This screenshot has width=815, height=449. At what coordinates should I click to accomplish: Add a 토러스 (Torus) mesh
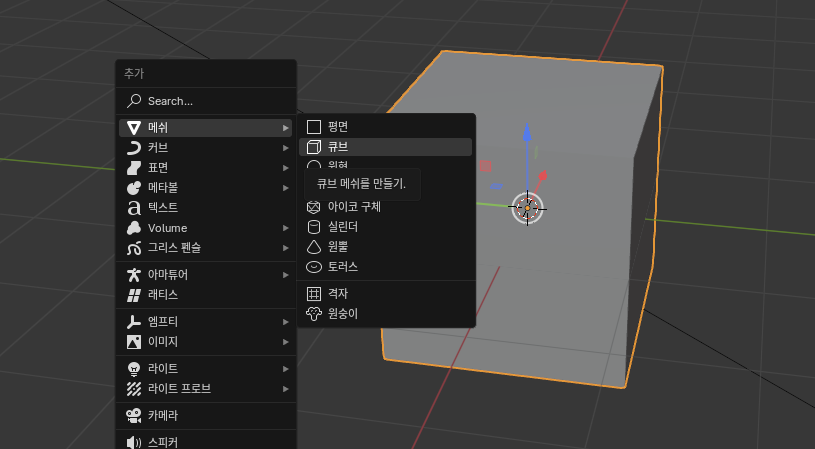tap(386, 267)
